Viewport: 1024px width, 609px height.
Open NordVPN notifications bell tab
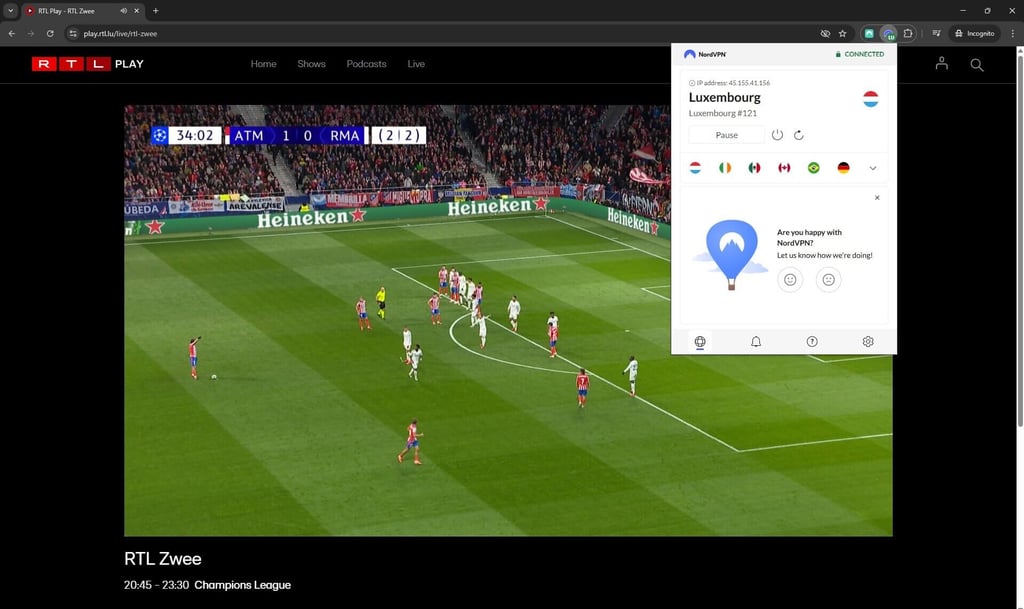pyautogui.click(x=756, y=341)
